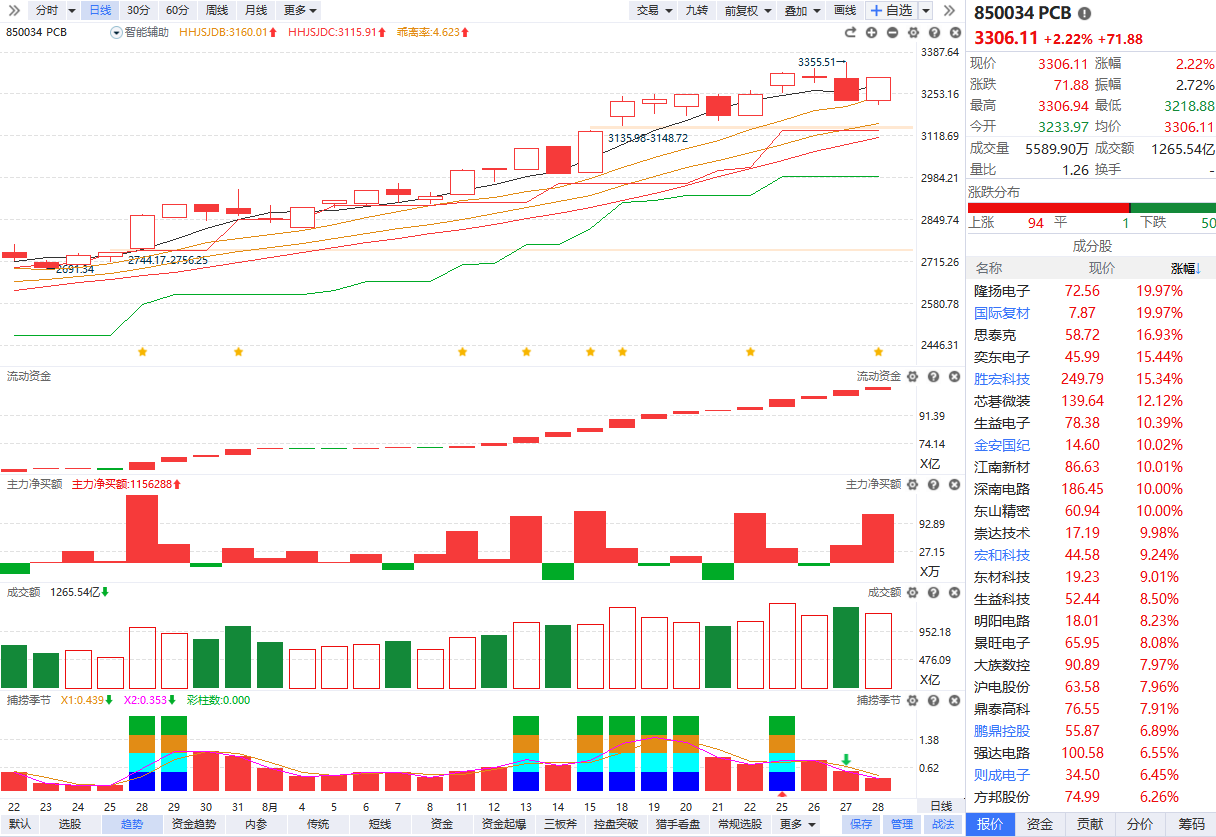1216x837 pixels.
Task: Open settings gear of the 主力净买额 panel
Action: point(912,484)
